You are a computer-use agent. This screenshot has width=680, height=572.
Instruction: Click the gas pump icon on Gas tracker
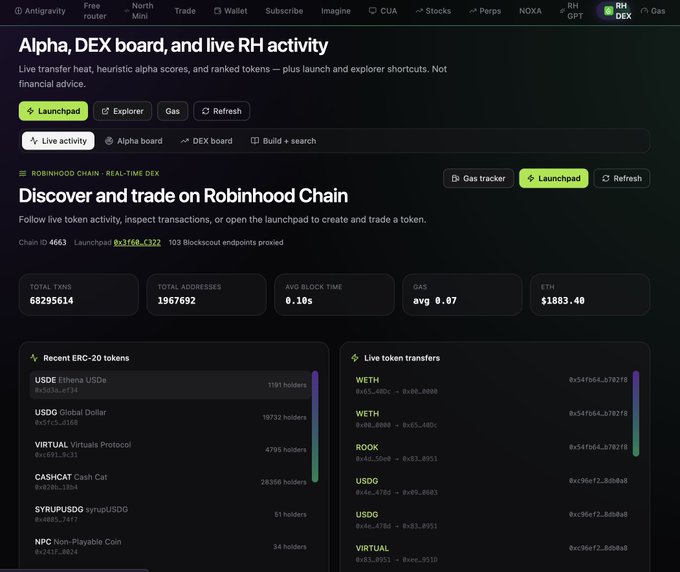point(455,178)
